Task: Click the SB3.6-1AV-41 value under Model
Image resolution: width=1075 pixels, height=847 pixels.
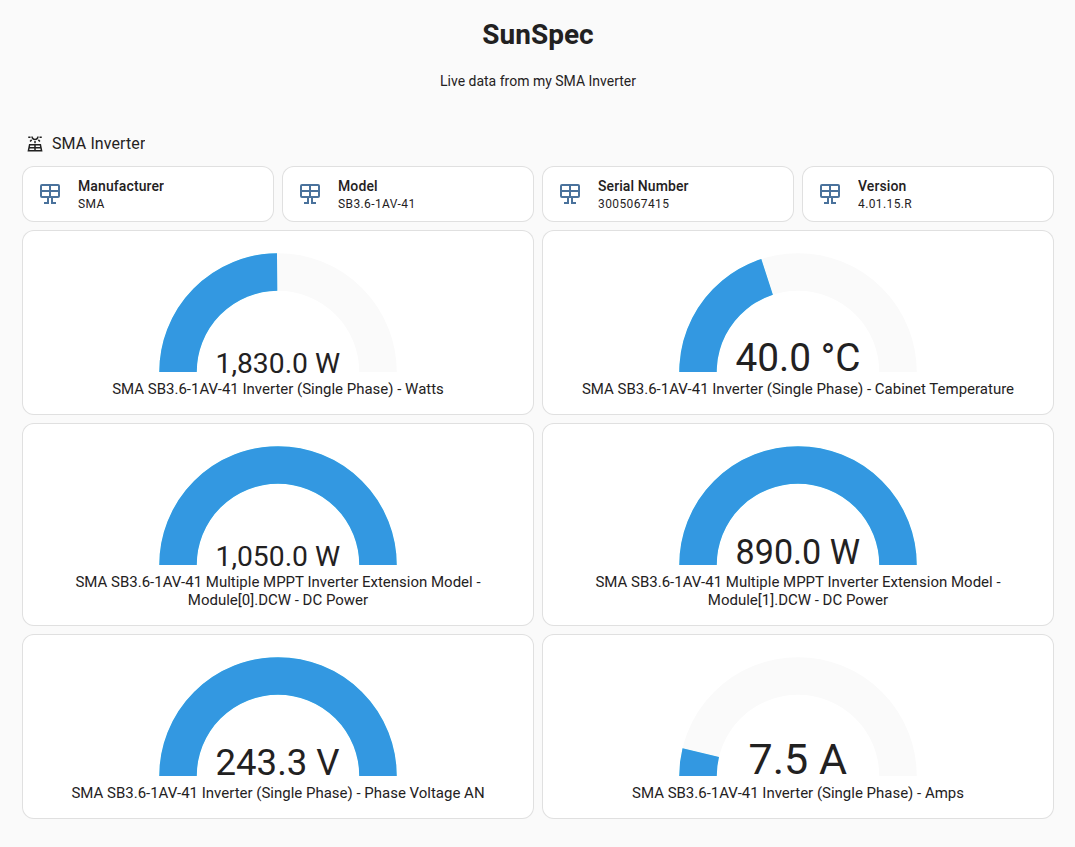Action: point(376,204)
